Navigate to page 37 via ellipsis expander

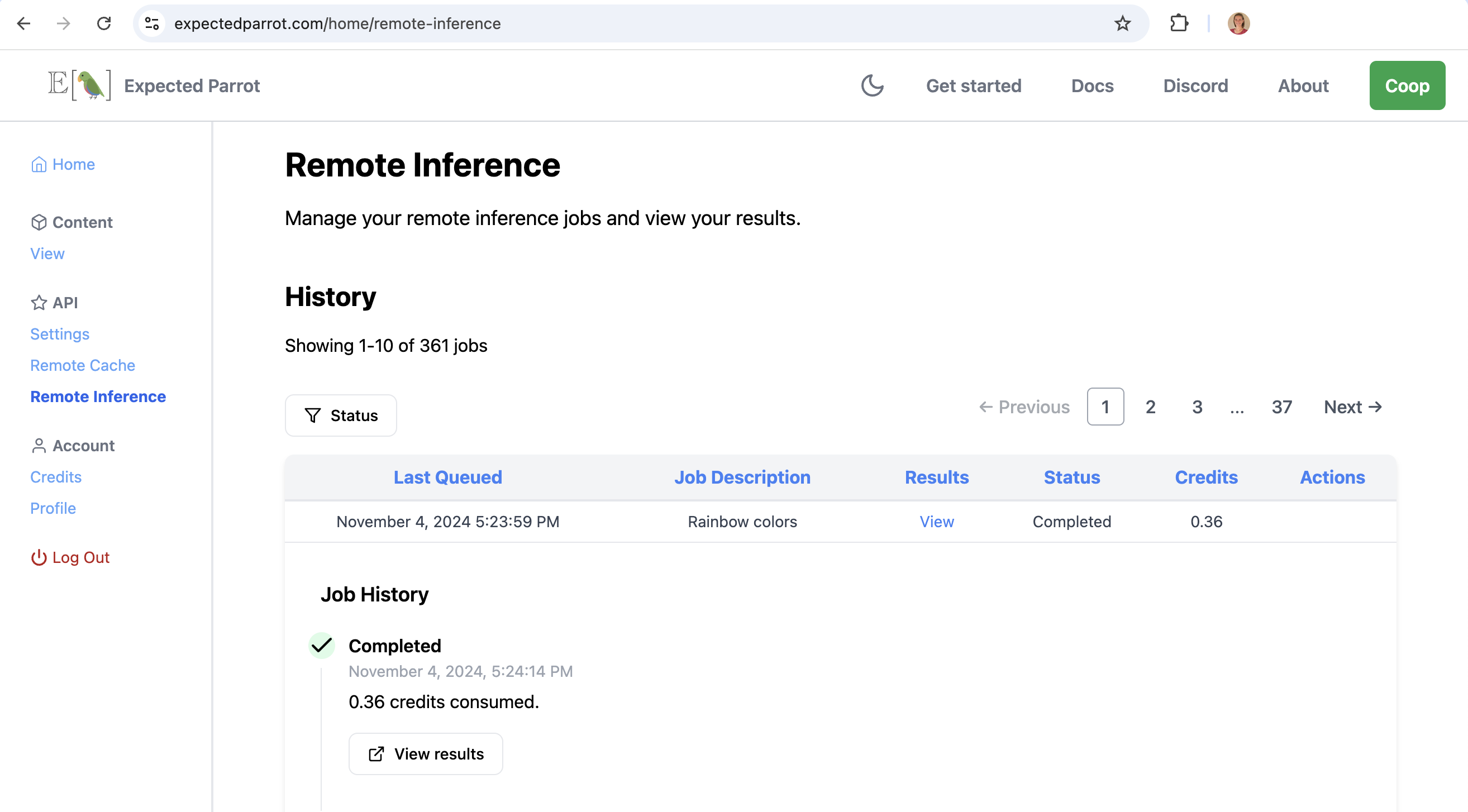pos(1237,406)
